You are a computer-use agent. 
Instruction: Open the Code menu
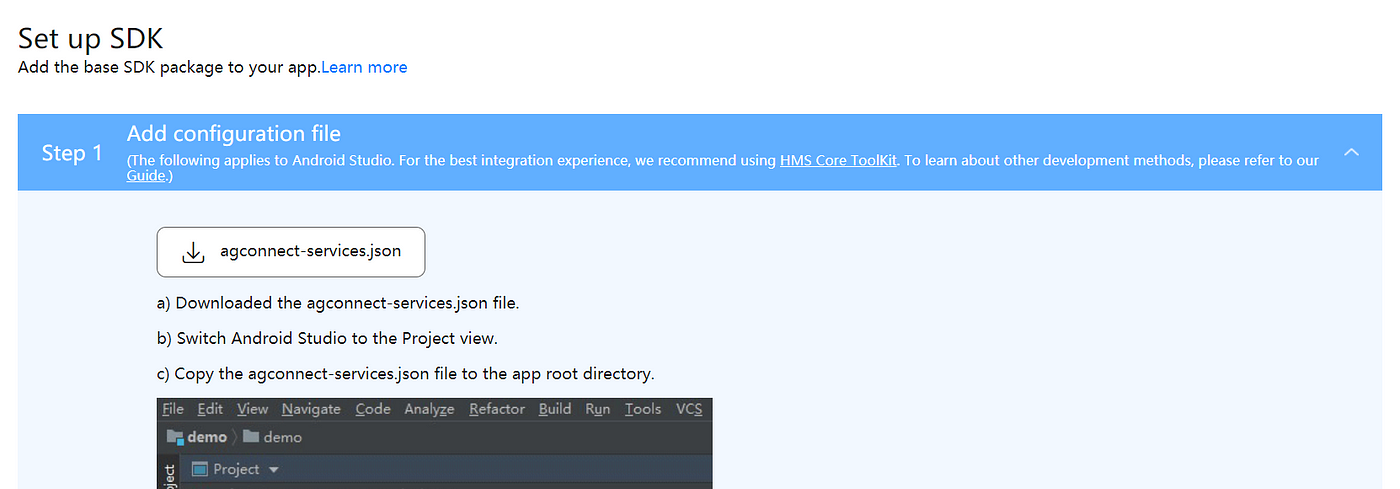pyautogui.click(x=373, y=409)
